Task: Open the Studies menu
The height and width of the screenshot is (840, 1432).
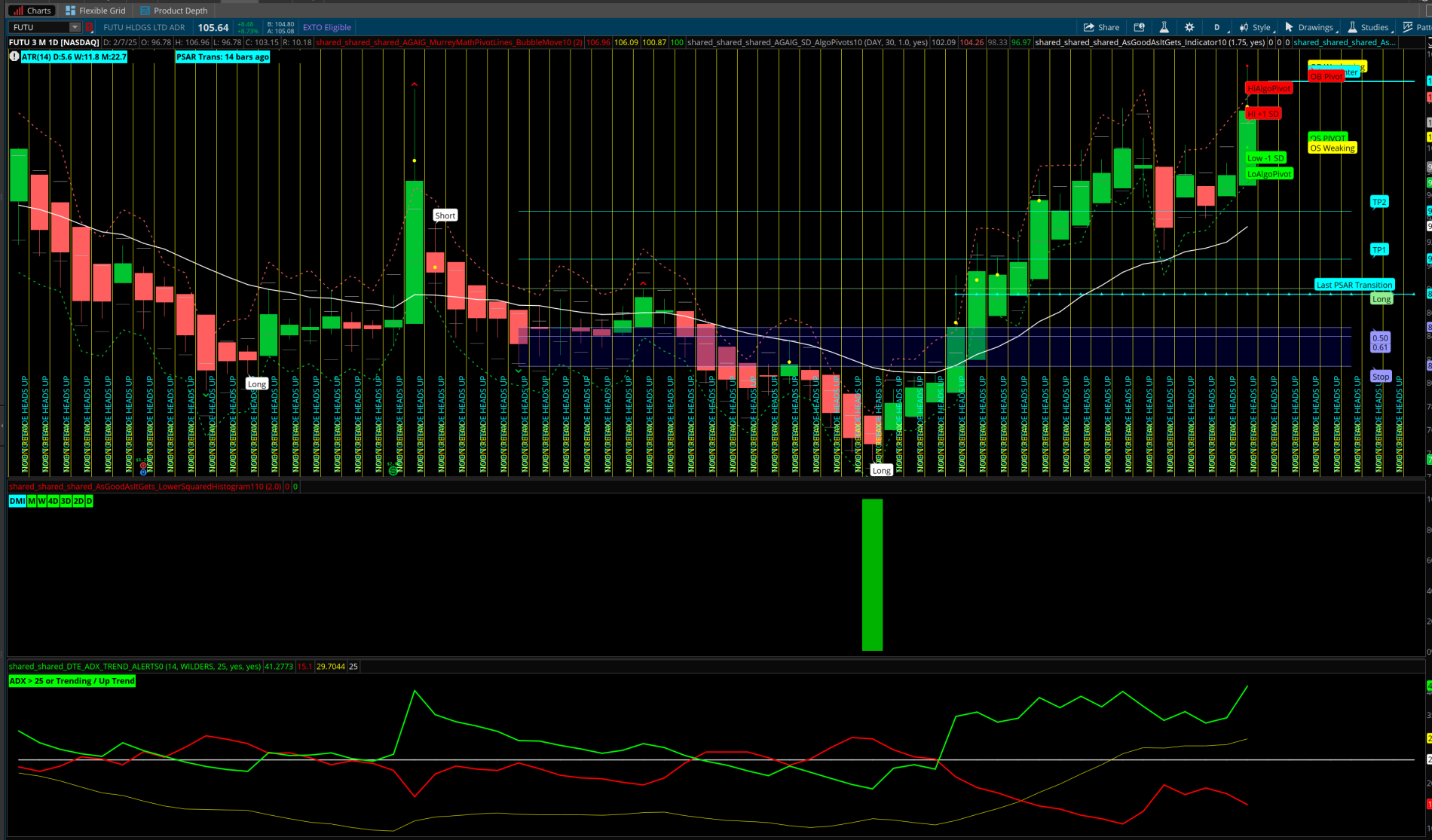Action: [x=1369, y=27]
